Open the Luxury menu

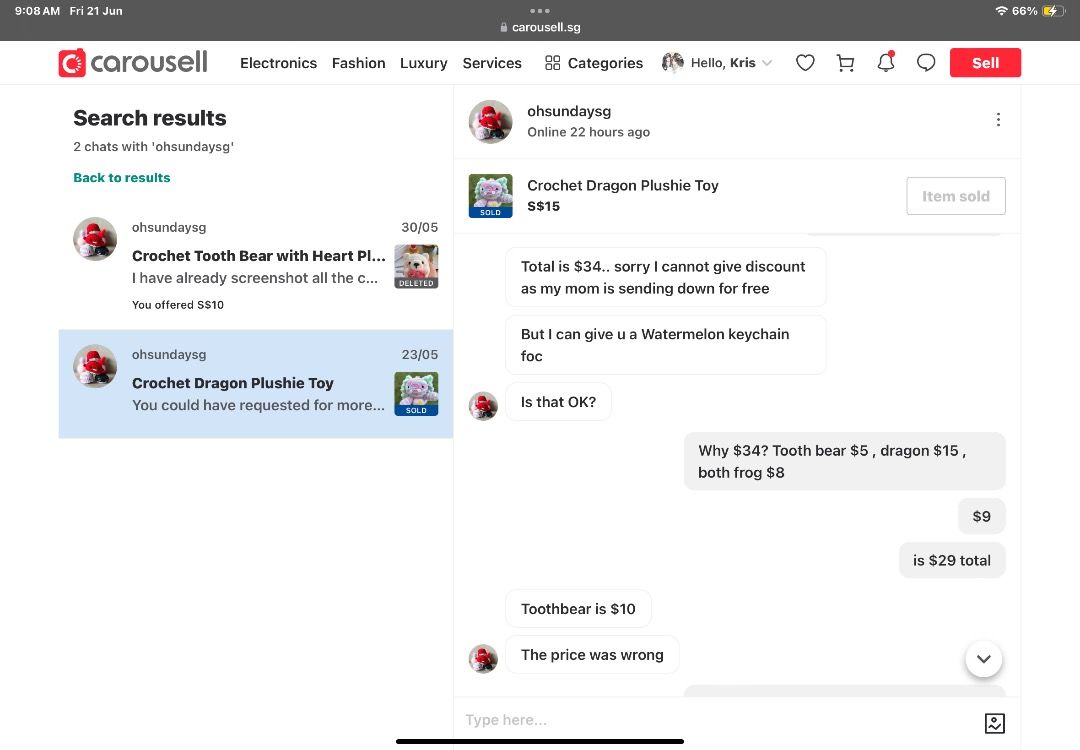tap(424, 63)
